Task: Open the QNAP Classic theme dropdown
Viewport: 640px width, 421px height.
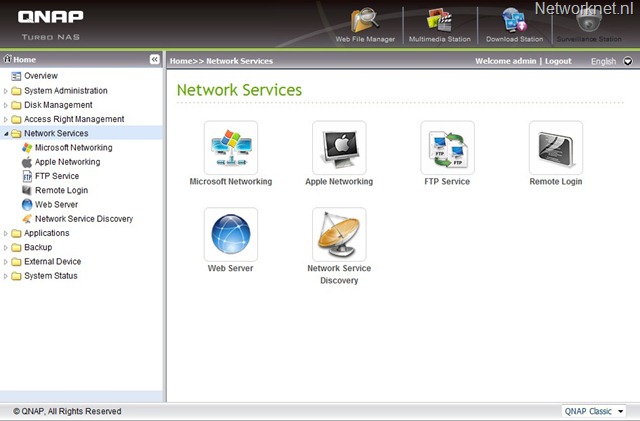Action: pos(593,411)
